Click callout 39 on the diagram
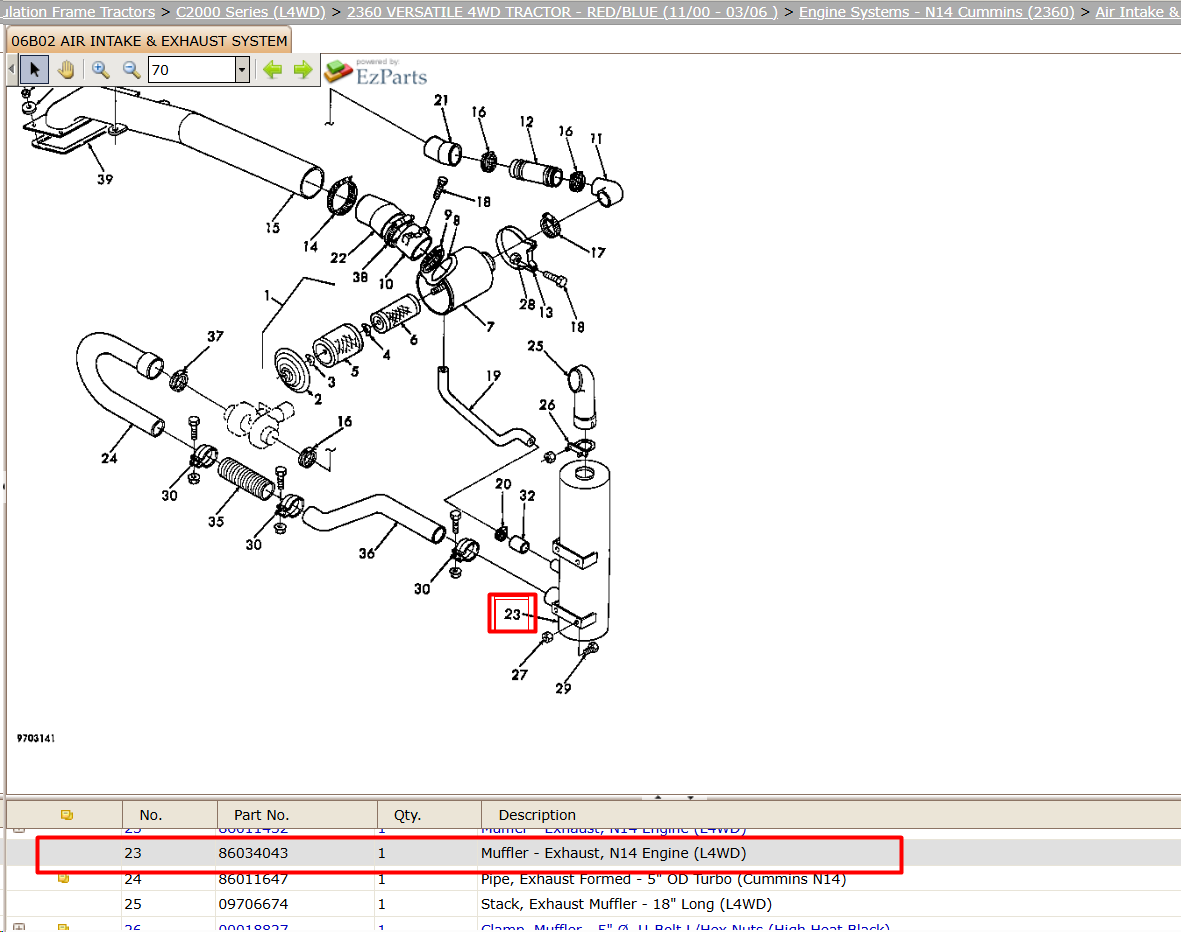1181x932 pixels. pyautogui.click(x=105, y=179)
